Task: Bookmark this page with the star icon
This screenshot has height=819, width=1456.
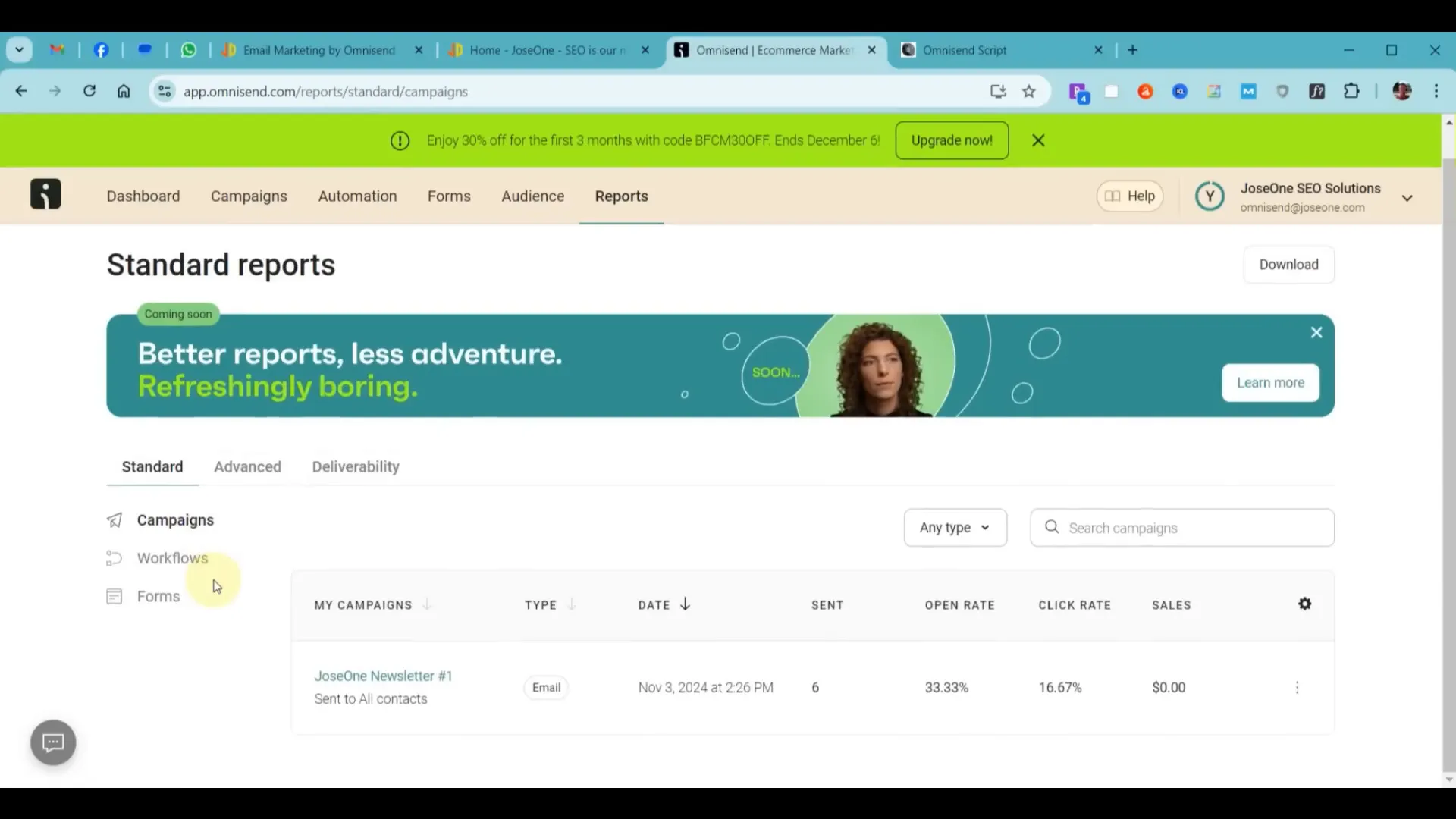Action: [1029, 92]
